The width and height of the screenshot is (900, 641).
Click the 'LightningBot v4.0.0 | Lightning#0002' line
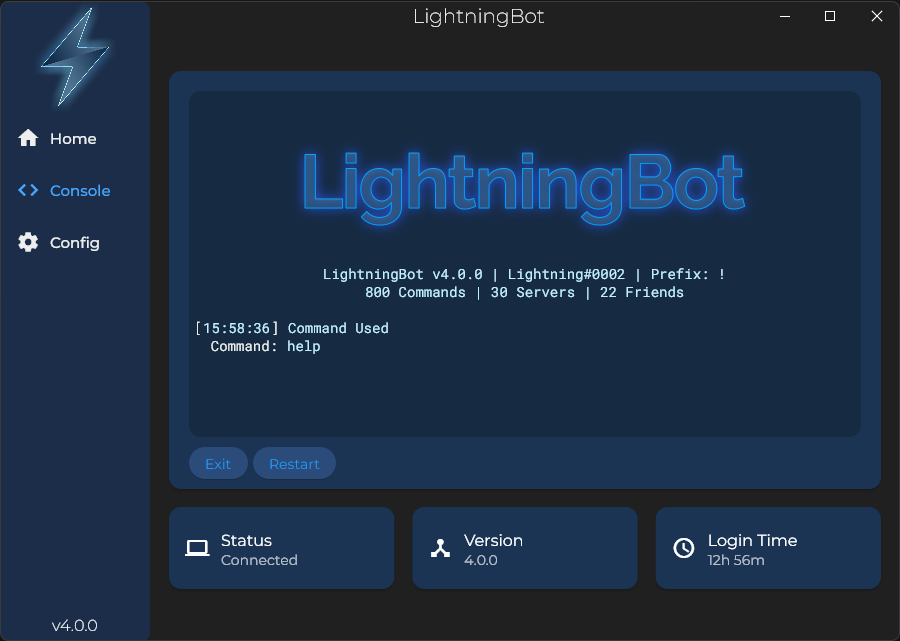pos(523,274)
